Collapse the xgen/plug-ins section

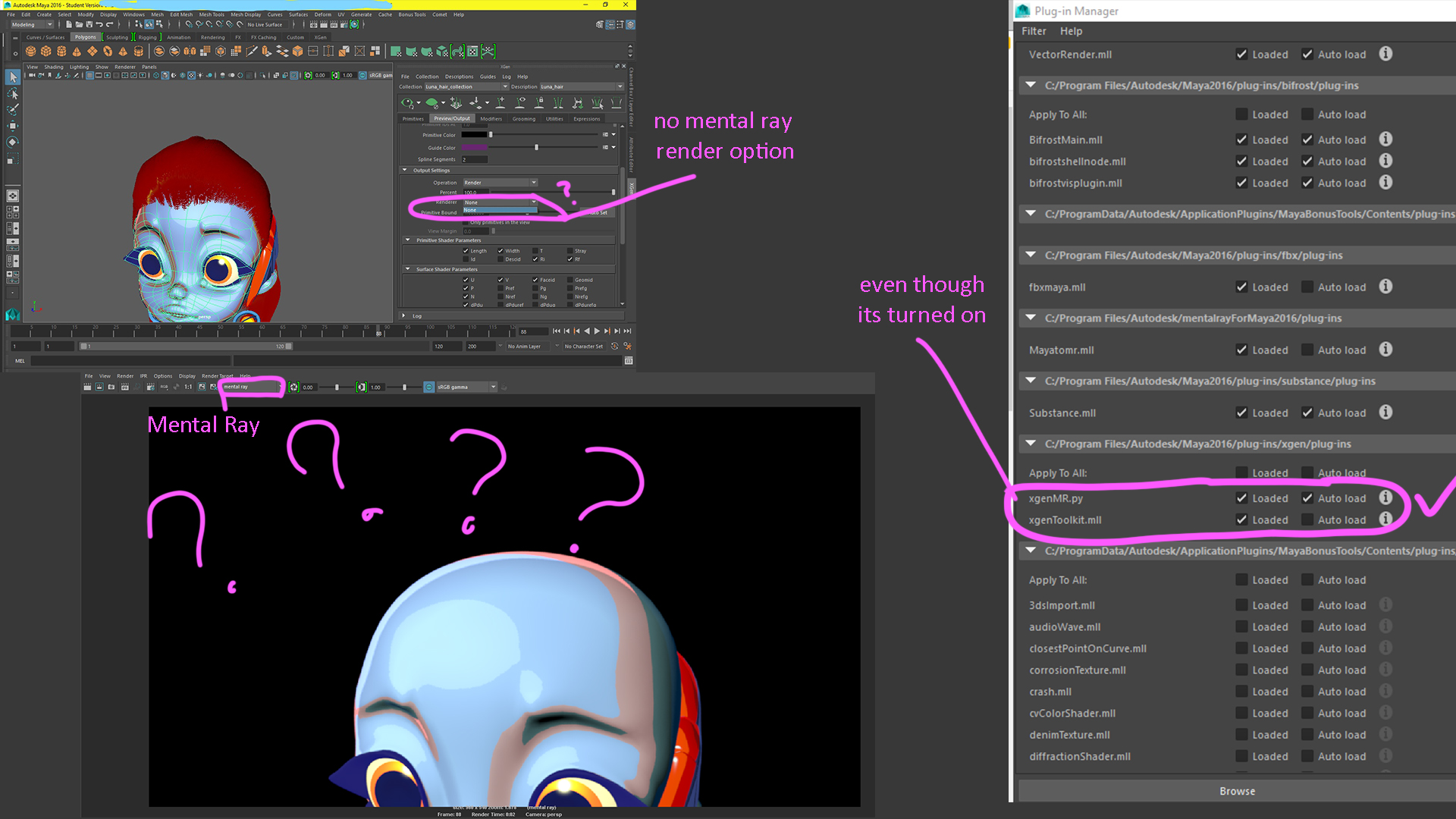click(1031, 444)
